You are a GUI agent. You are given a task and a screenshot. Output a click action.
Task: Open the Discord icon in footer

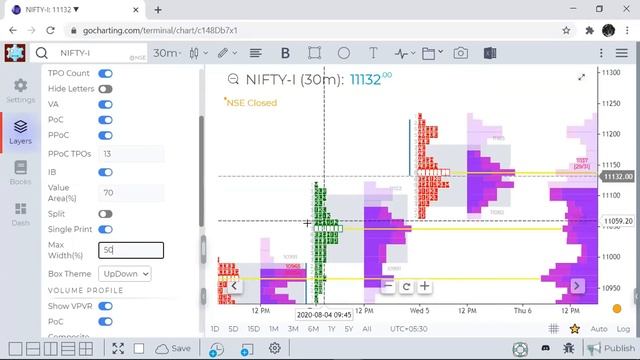coord(545,349)
